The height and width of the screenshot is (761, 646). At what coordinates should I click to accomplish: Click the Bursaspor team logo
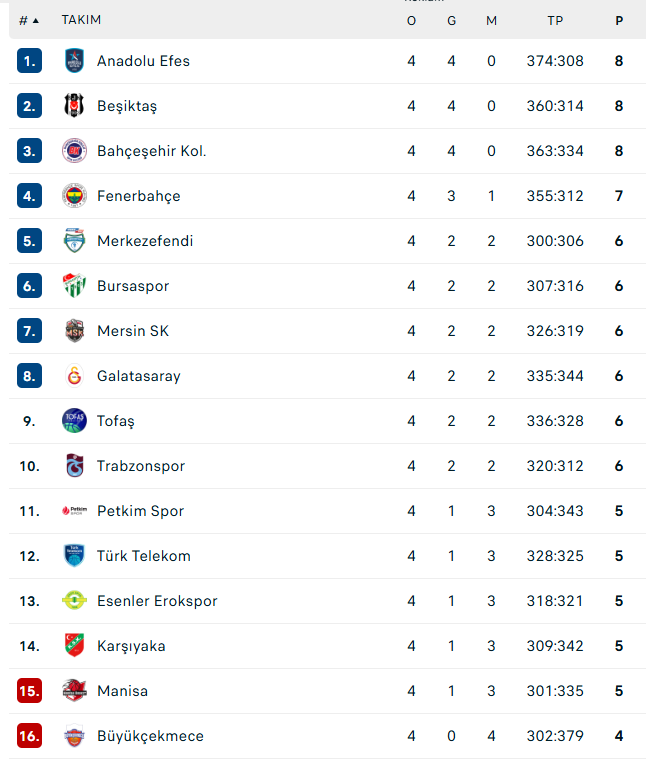[x=75, y=286]
